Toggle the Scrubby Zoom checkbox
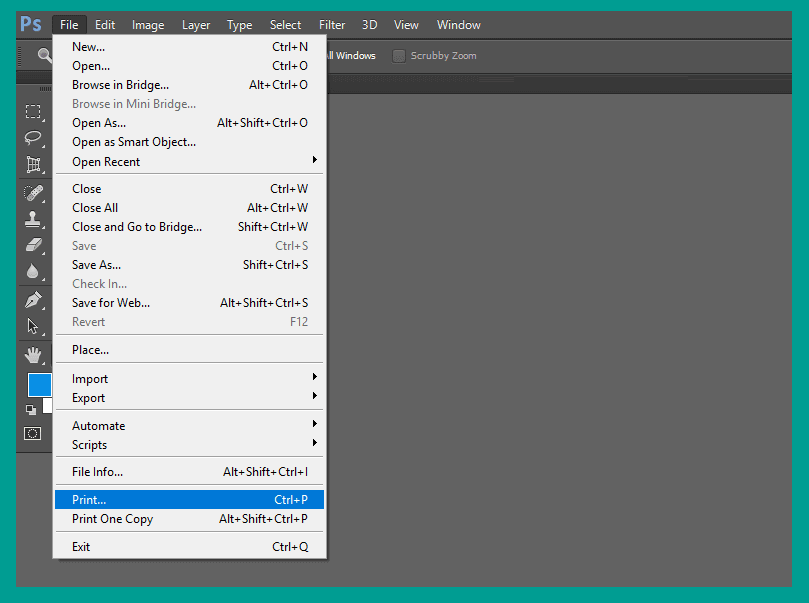Image resolution: width=809 pixels, height=603 pixels. click(399, 56)
